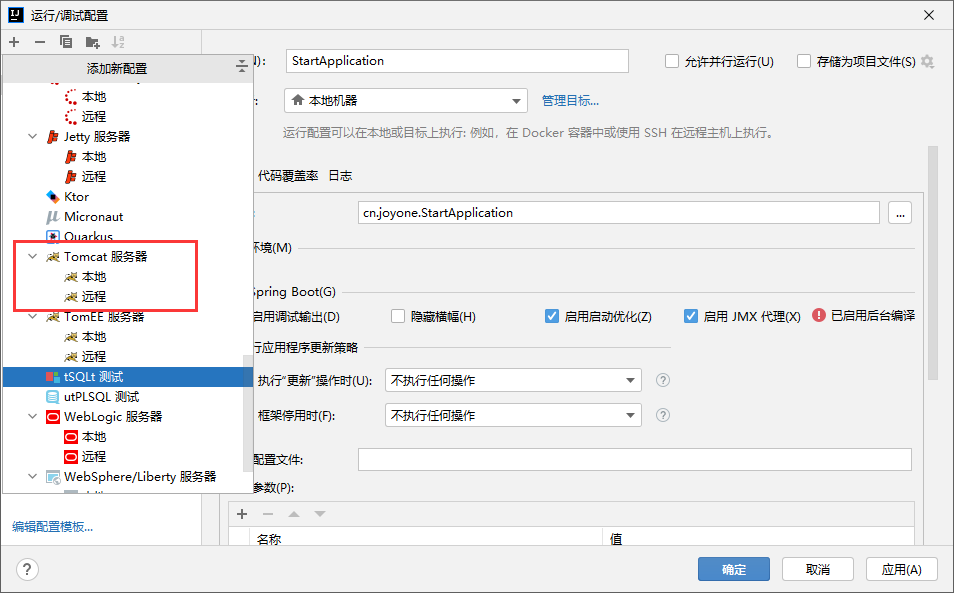Select 远程 under Tomcat 服务器
Screen dimensions: 954x593
[94, 297]
